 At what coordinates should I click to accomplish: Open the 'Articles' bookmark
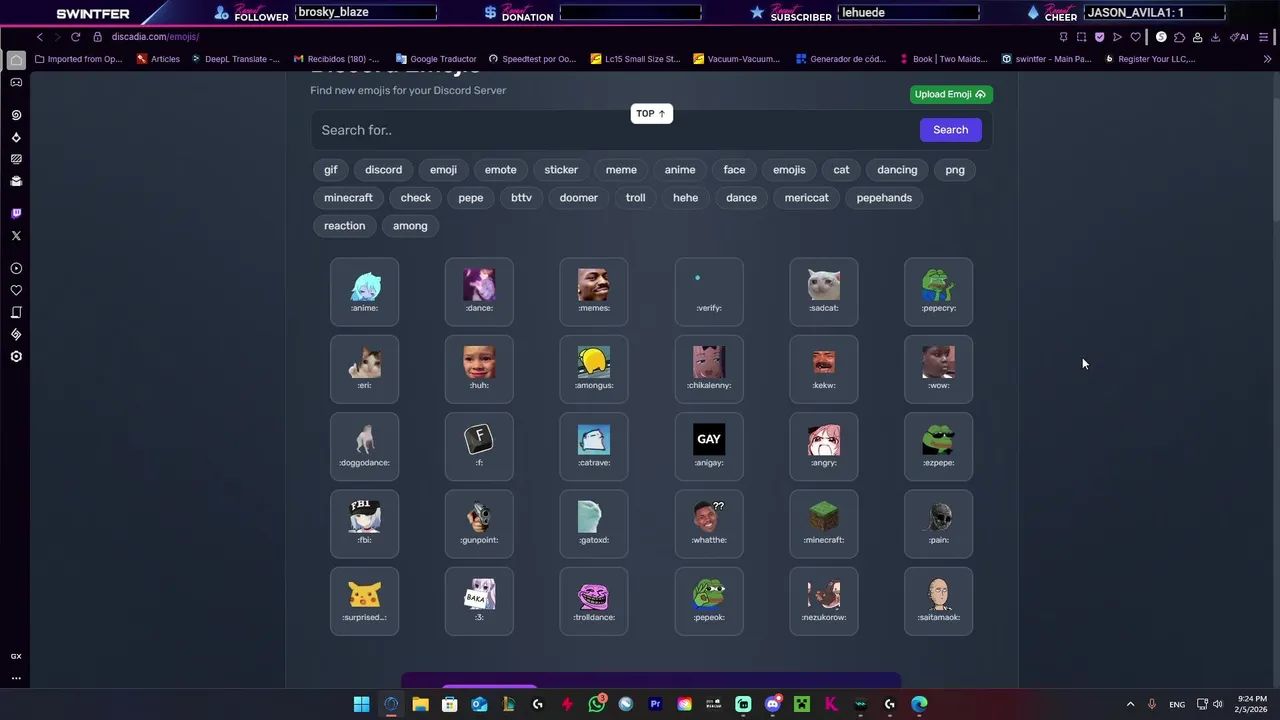coord(158,59)
